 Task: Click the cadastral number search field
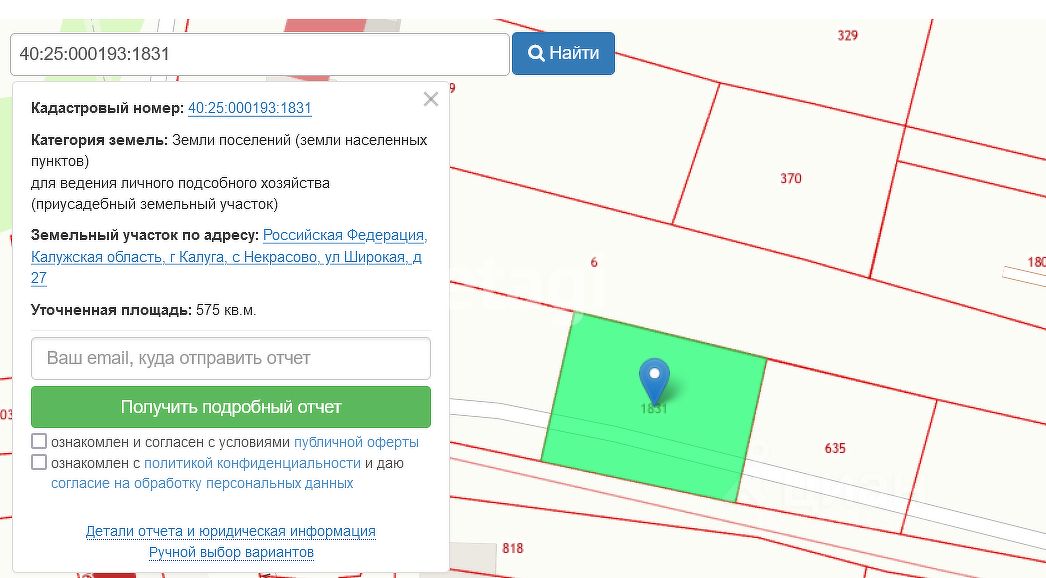(x=260, y=54)
